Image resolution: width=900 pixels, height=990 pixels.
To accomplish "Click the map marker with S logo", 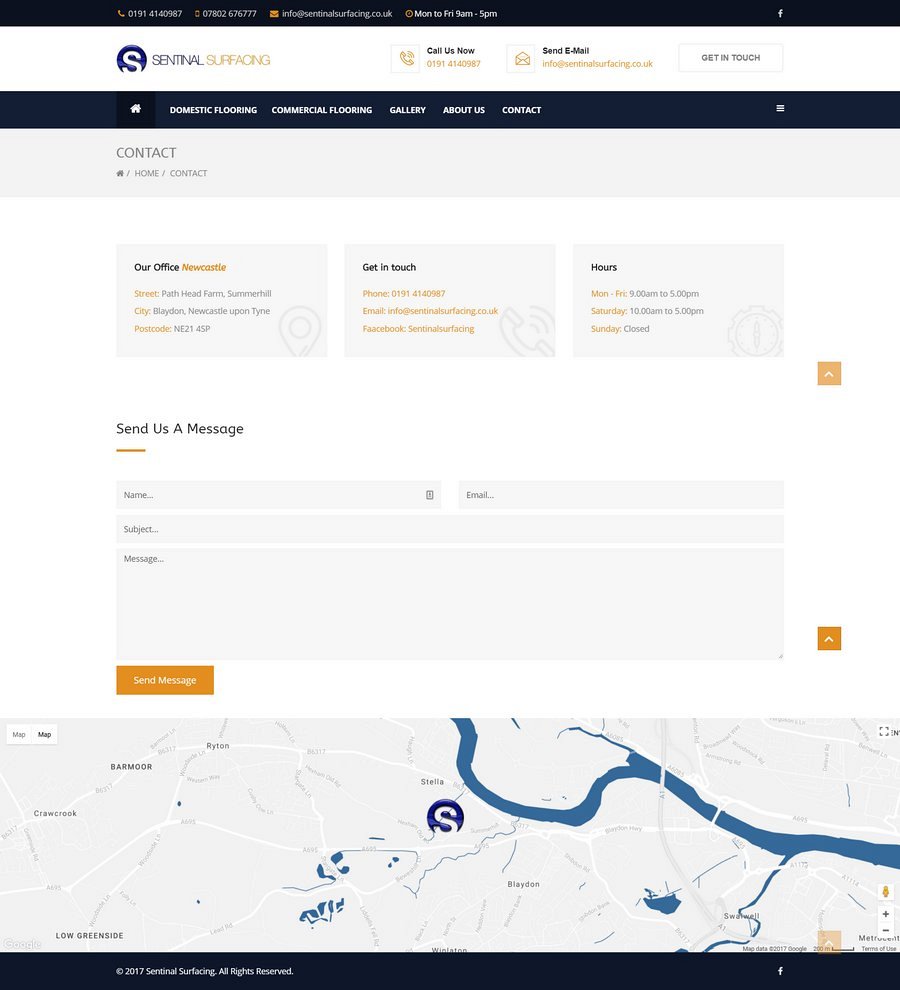I will coord(445,816).
